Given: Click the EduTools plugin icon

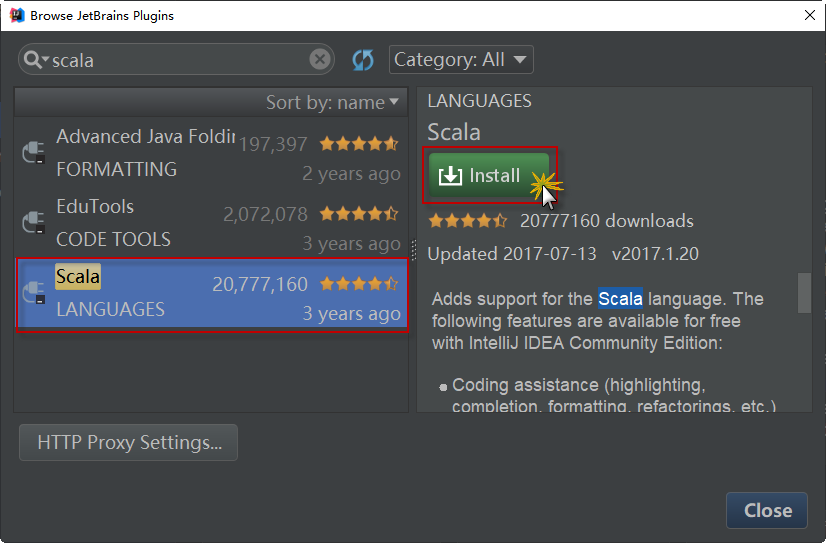Looking at the screenshot, I should (34, 223).
